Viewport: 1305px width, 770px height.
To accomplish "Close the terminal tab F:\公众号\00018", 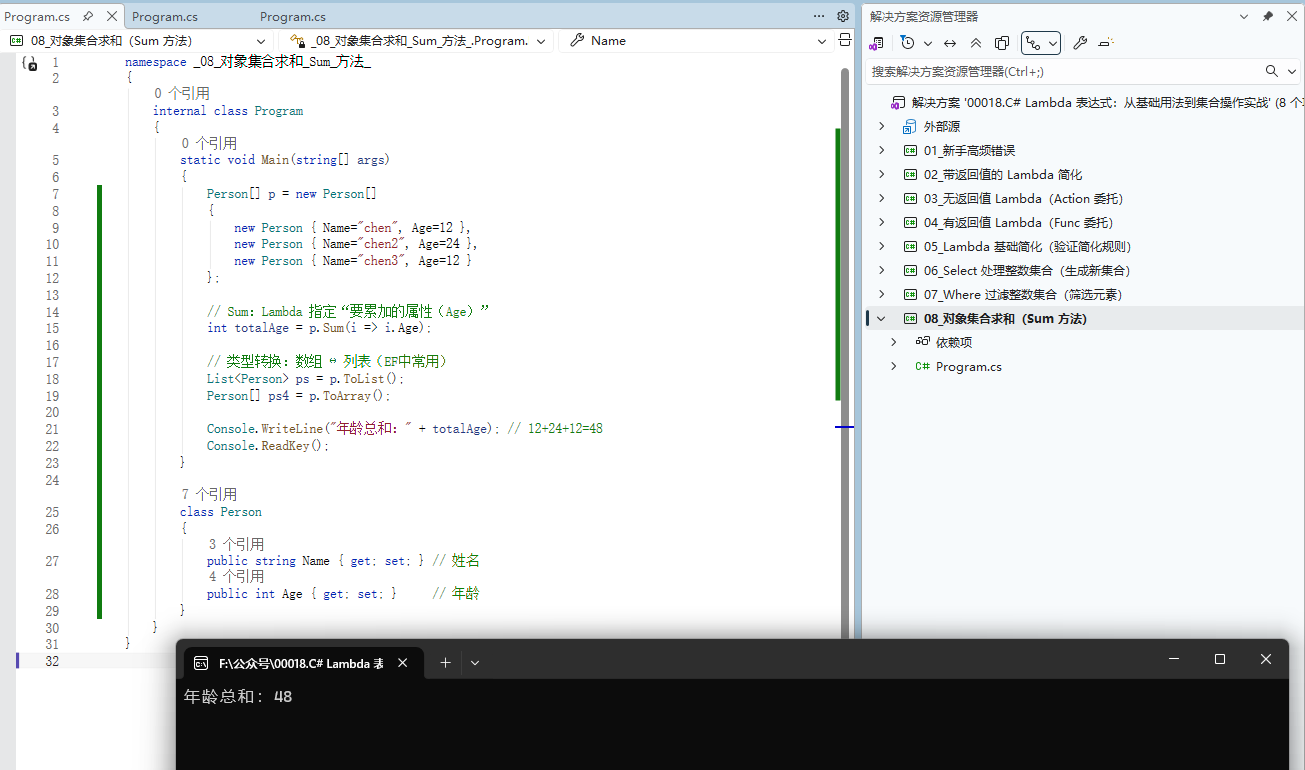I will coord(403,662).
